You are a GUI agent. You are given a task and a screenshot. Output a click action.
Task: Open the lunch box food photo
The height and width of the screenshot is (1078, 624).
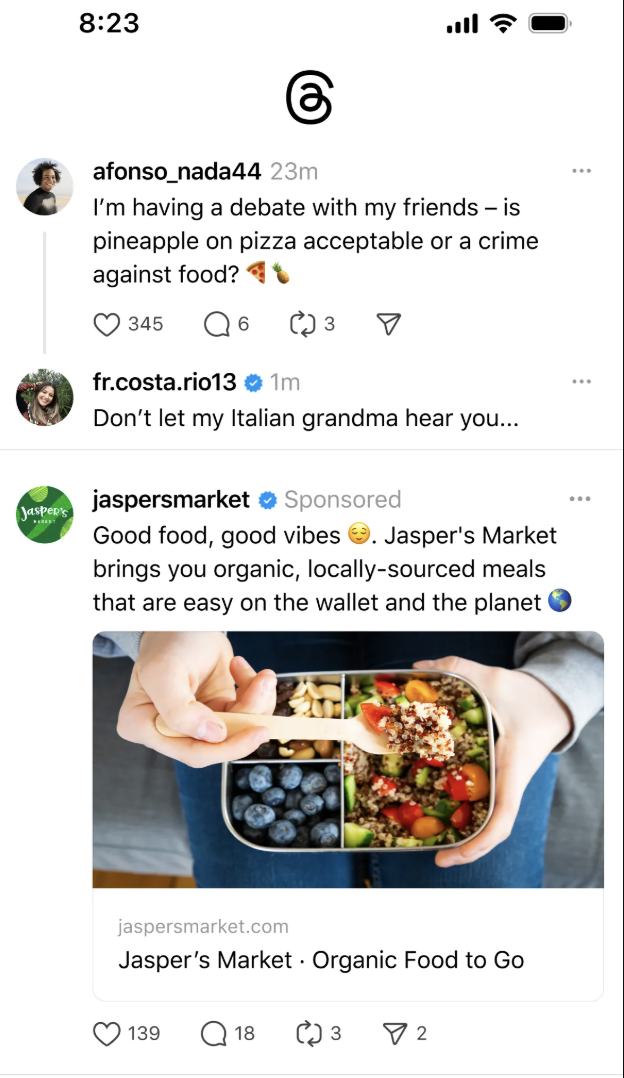348,759
